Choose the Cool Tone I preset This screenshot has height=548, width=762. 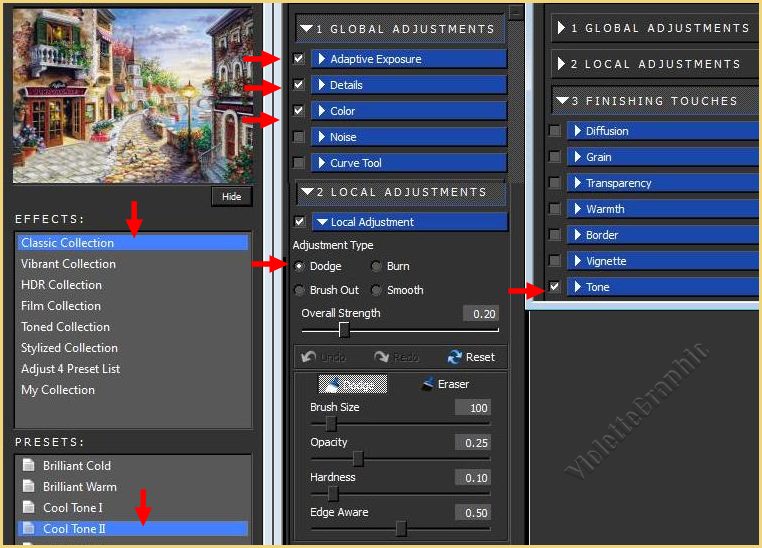[x=72, y=508]
